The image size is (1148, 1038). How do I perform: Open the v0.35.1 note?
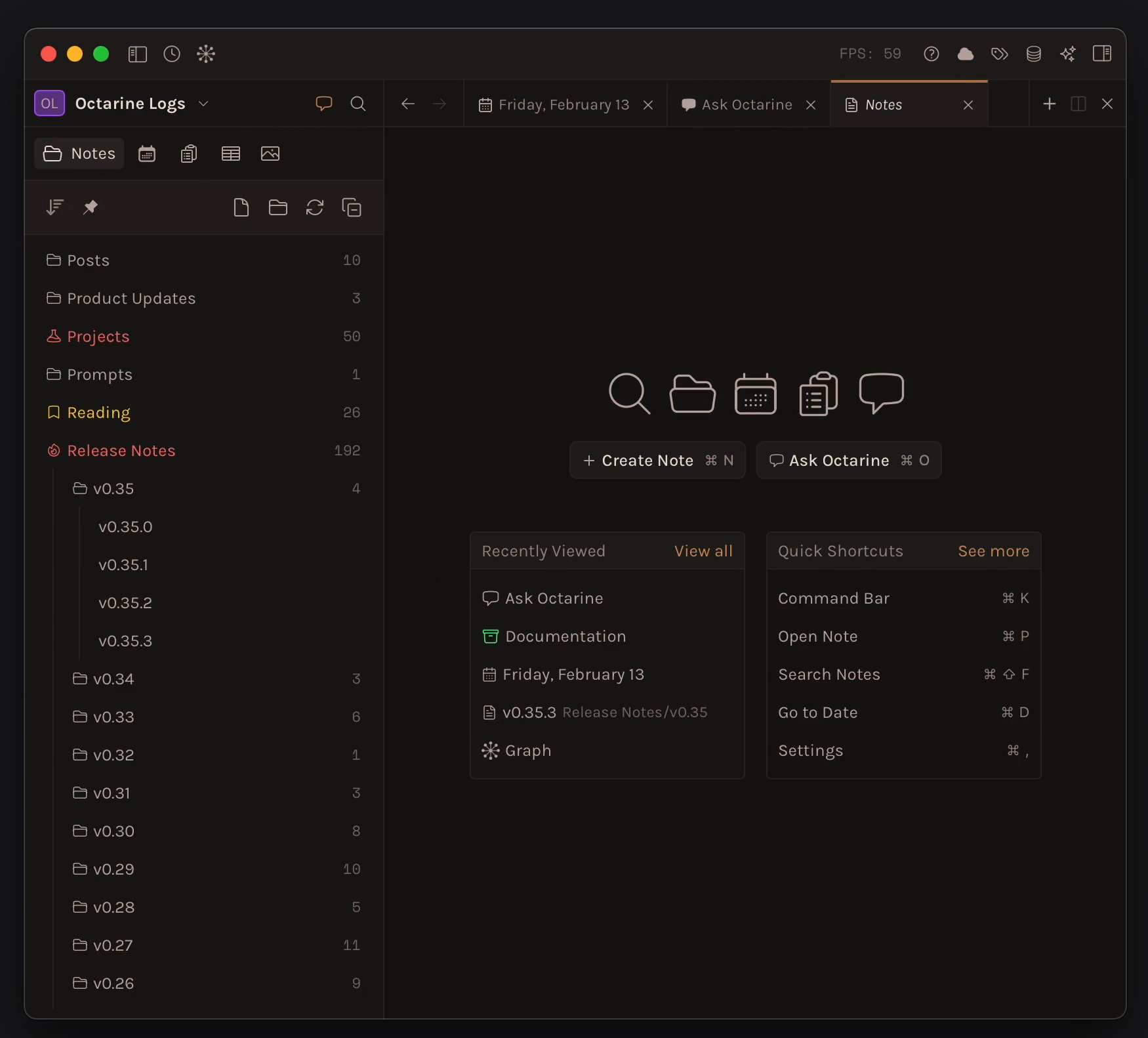[123, 565]
